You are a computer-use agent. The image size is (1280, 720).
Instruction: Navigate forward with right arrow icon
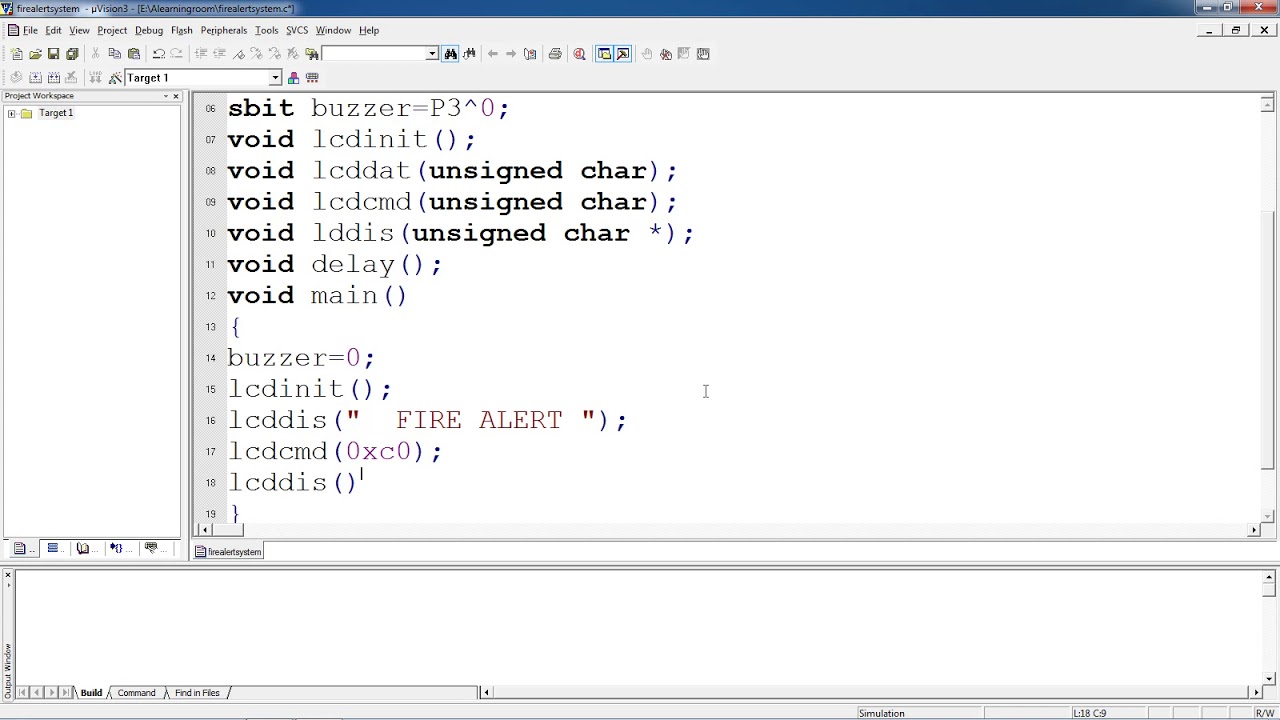pyautogui.click(x=510, y=54)
